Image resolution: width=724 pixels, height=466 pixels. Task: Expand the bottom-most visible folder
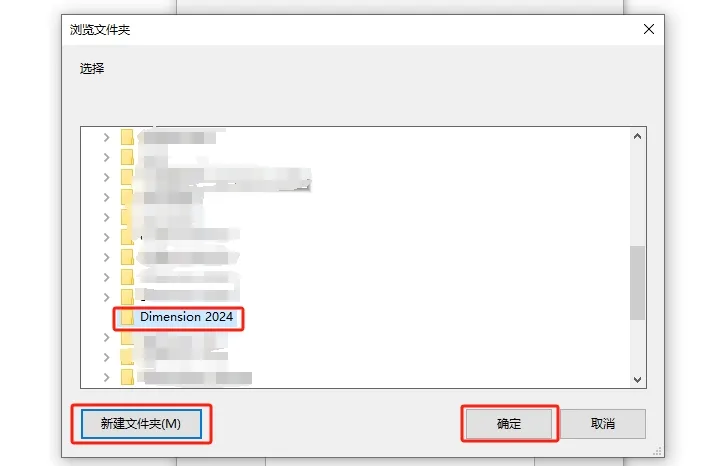pyautogui.click(x=107, y=377)
